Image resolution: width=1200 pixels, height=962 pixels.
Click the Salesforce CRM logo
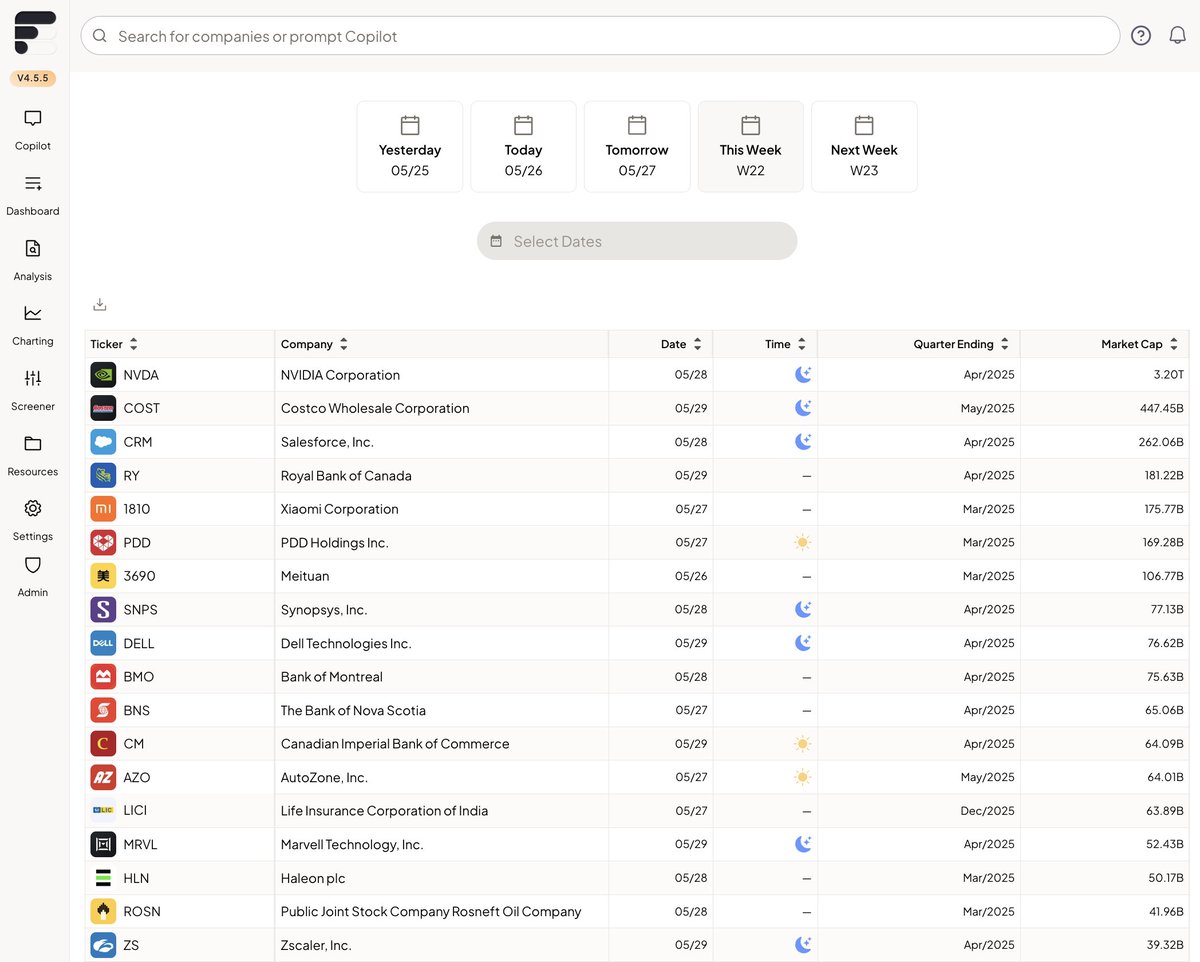pyautogui.click(x=103, y=442)
